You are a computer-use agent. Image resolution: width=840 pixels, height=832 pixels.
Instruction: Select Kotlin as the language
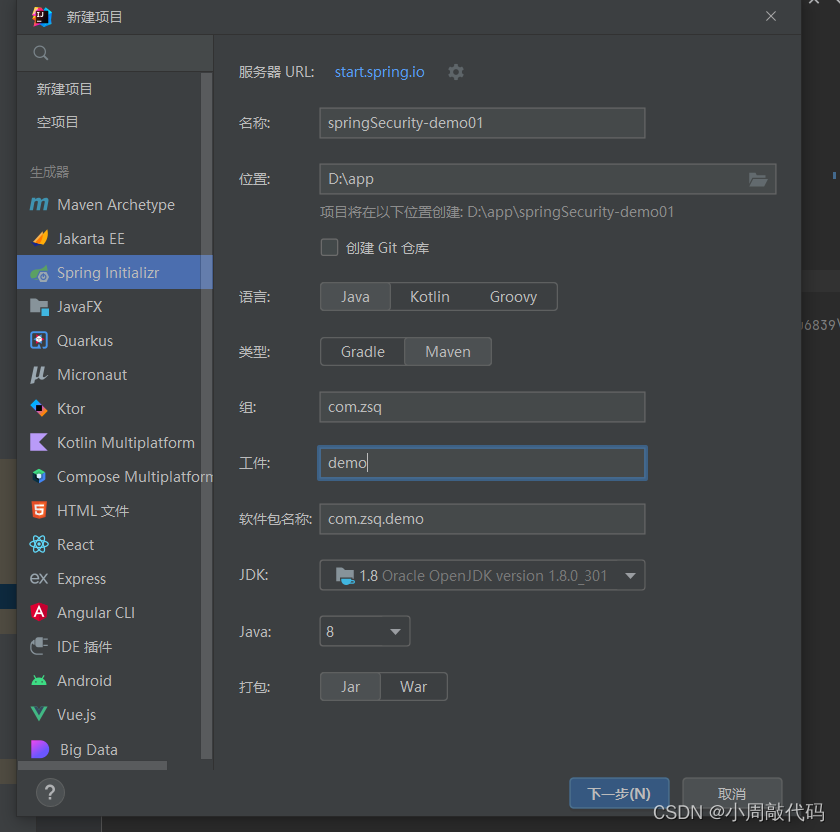(x=430, y=297)
